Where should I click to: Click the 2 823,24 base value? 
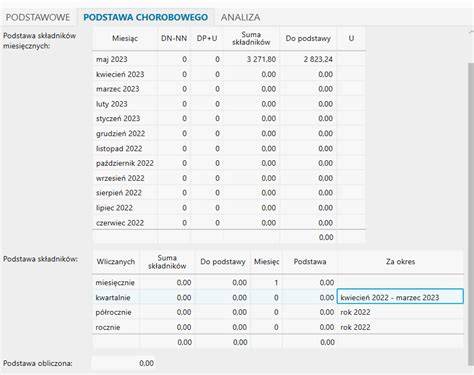318,59
